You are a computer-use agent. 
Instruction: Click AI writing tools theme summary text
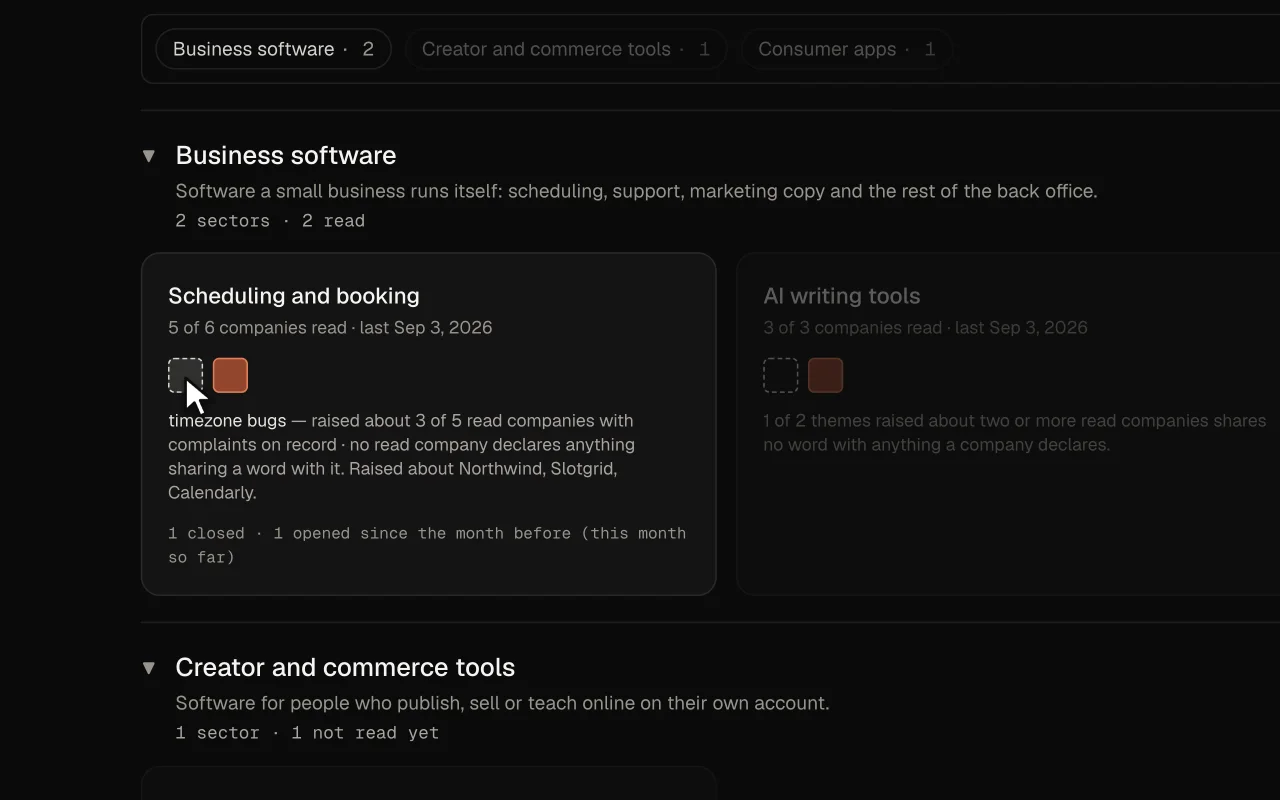[x=1015, y=433]
